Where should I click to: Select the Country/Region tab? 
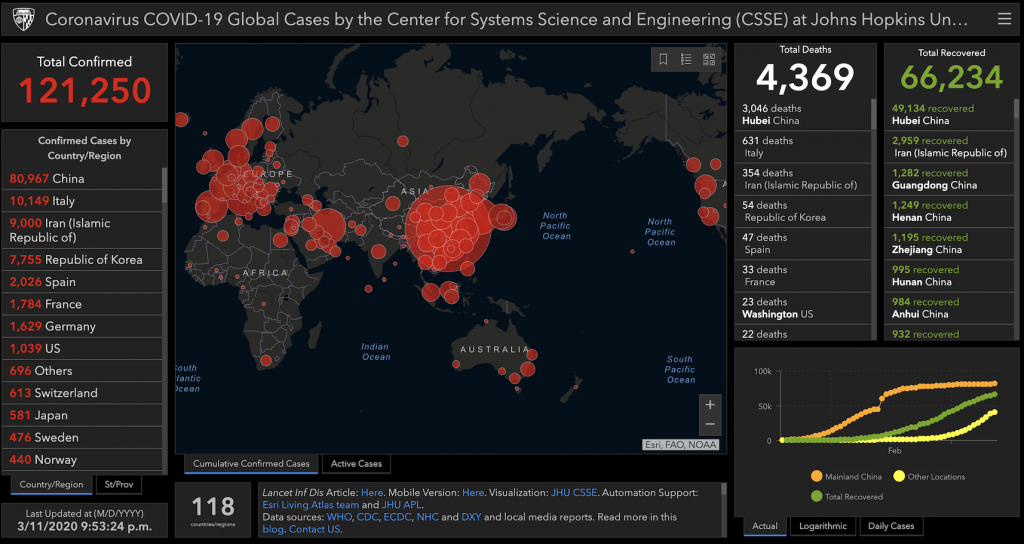tap(52, 485)
